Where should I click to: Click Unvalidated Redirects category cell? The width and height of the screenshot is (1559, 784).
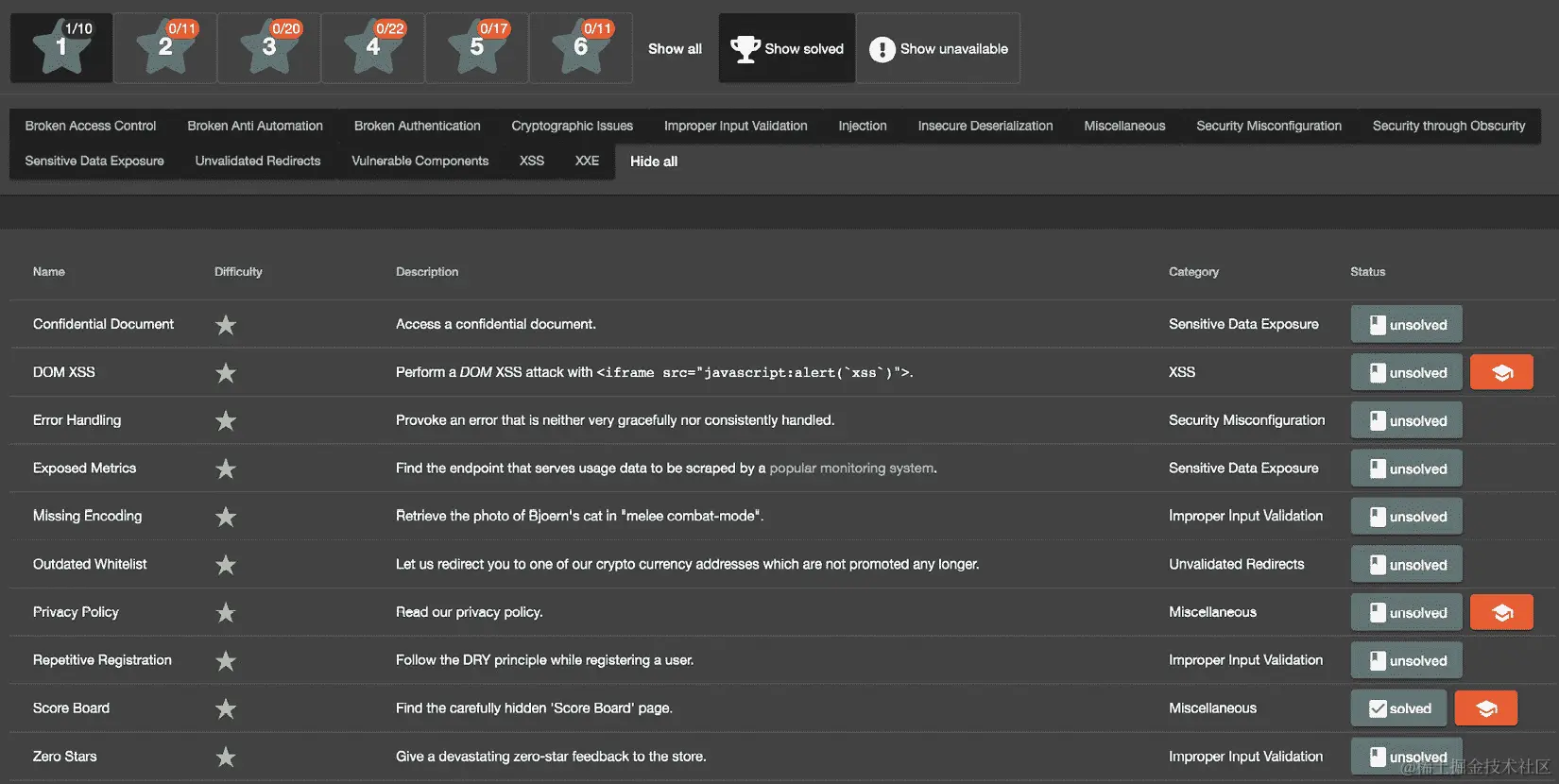[1236, 564]
